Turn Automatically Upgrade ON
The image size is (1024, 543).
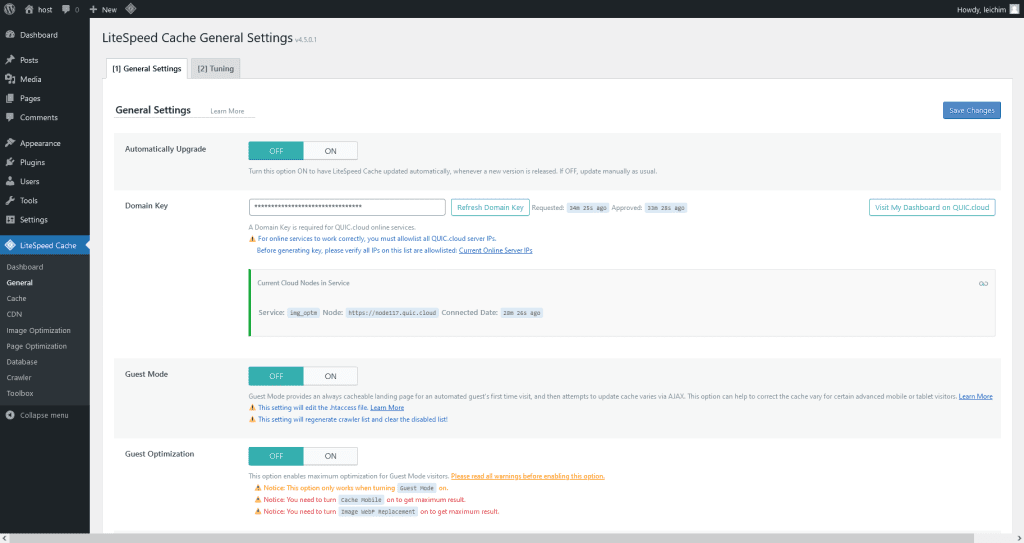point(330,150)
